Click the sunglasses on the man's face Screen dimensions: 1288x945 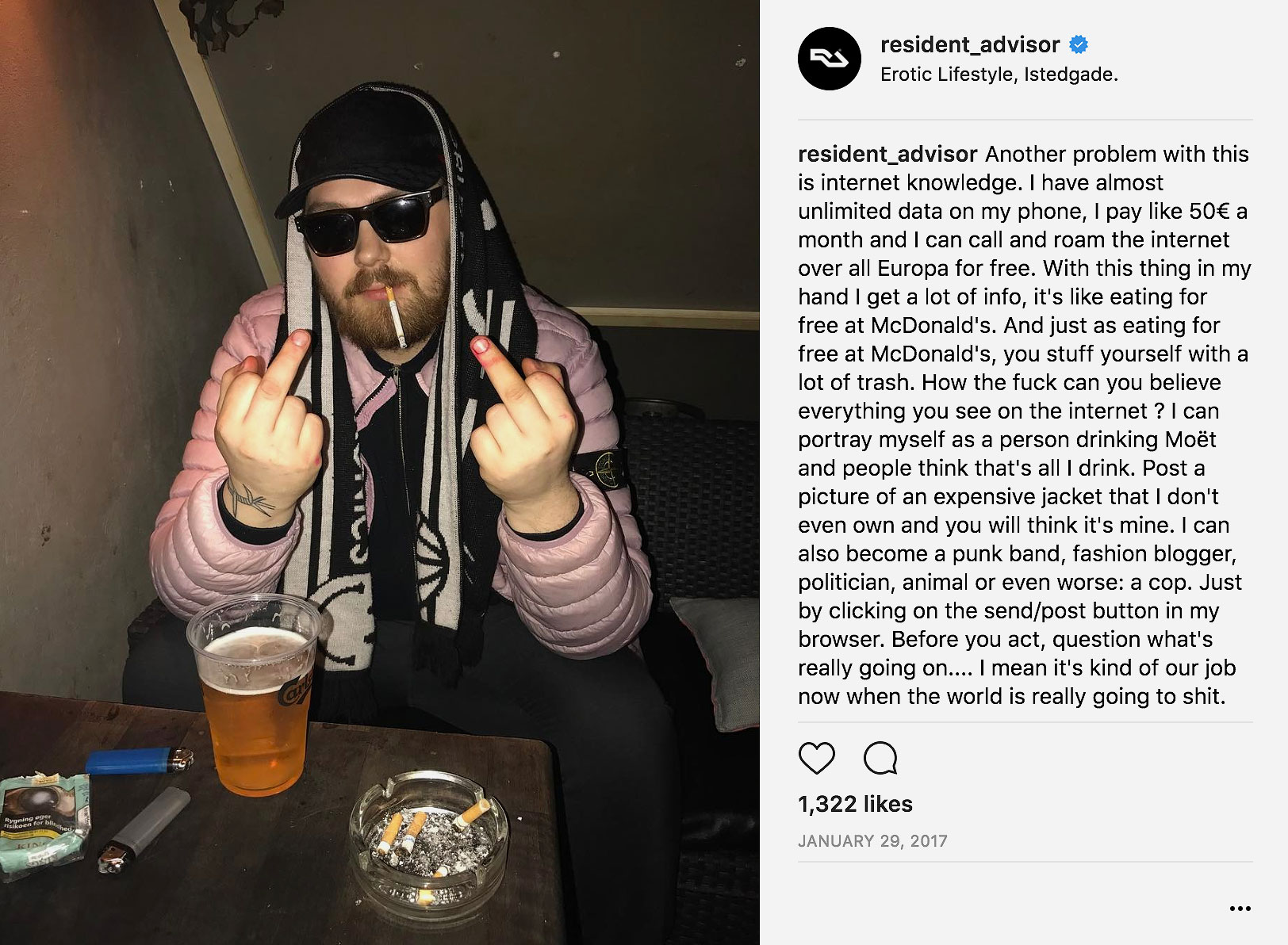(x=370, y=220)
